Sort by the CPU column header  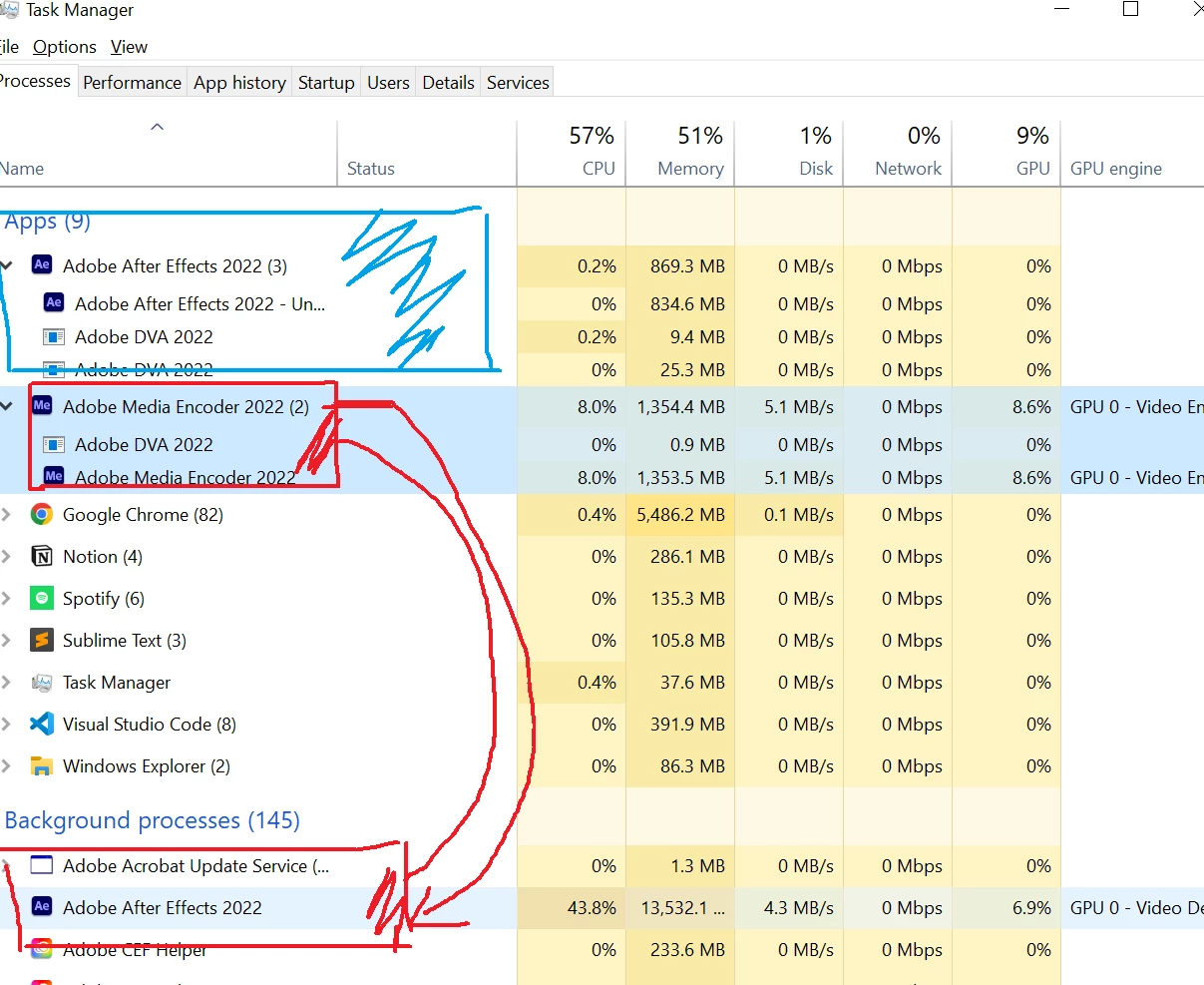pyautogui.click(x=572, y=153)
